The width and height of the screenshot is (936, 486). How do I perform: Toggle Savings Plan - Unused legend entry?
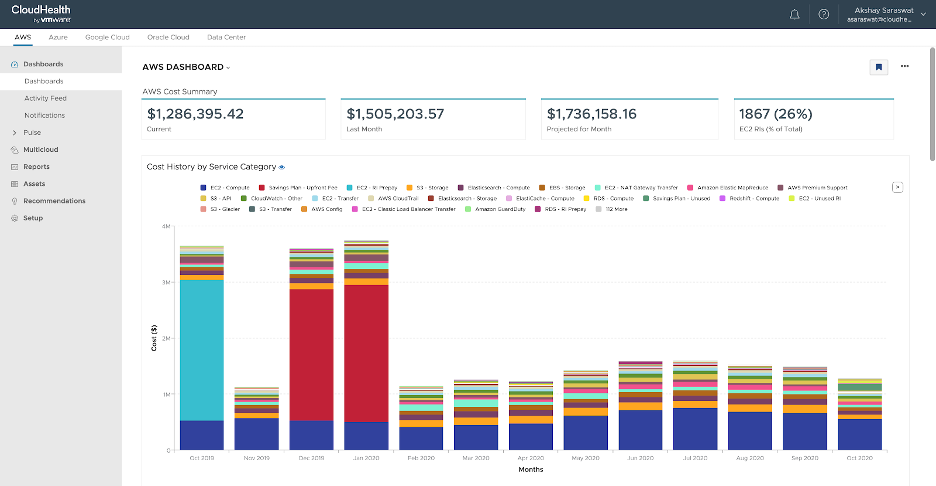pyautogui.click(x=677, y=199)
